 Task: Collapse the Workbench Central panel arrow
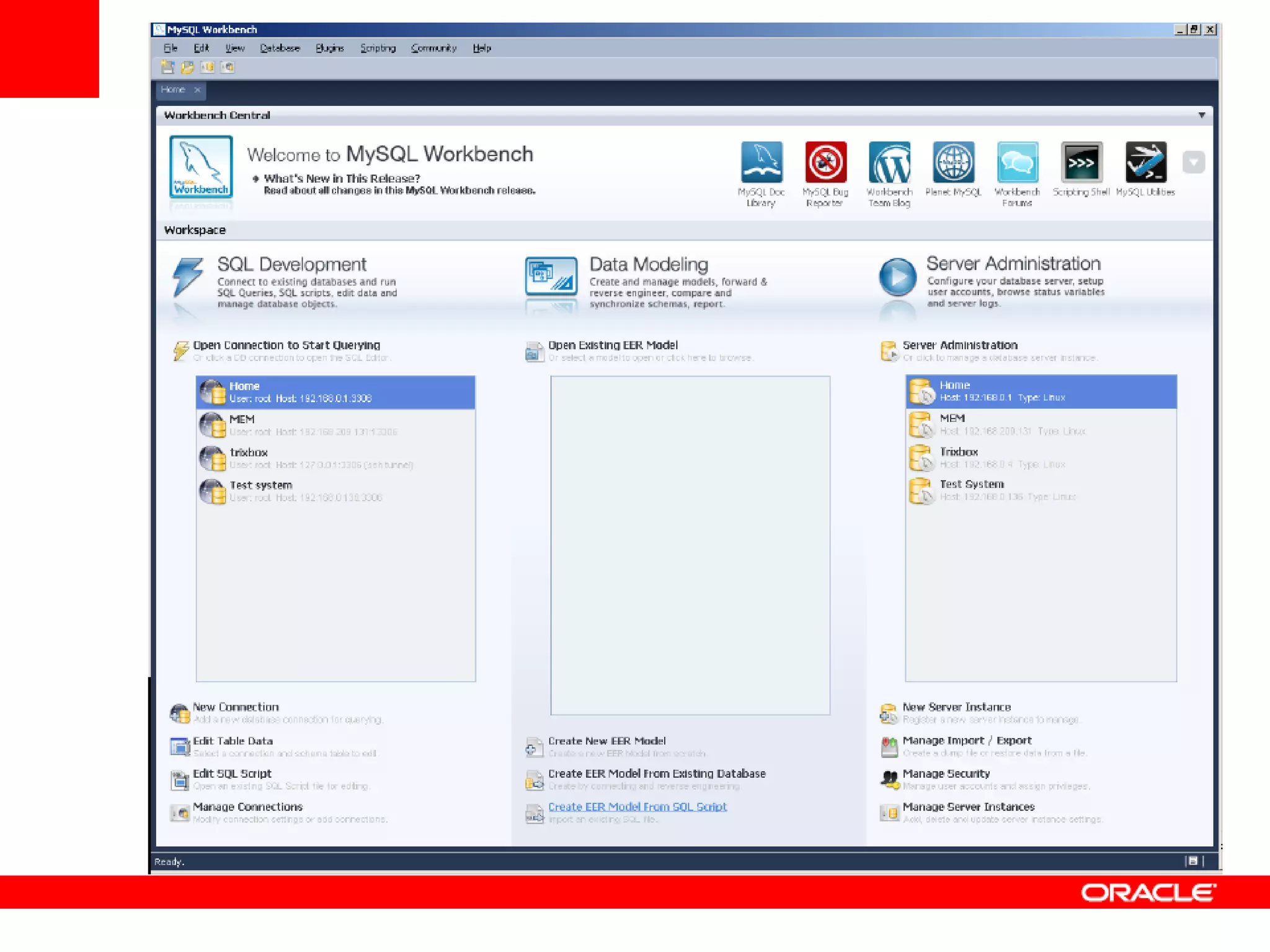click(1201, 115)
